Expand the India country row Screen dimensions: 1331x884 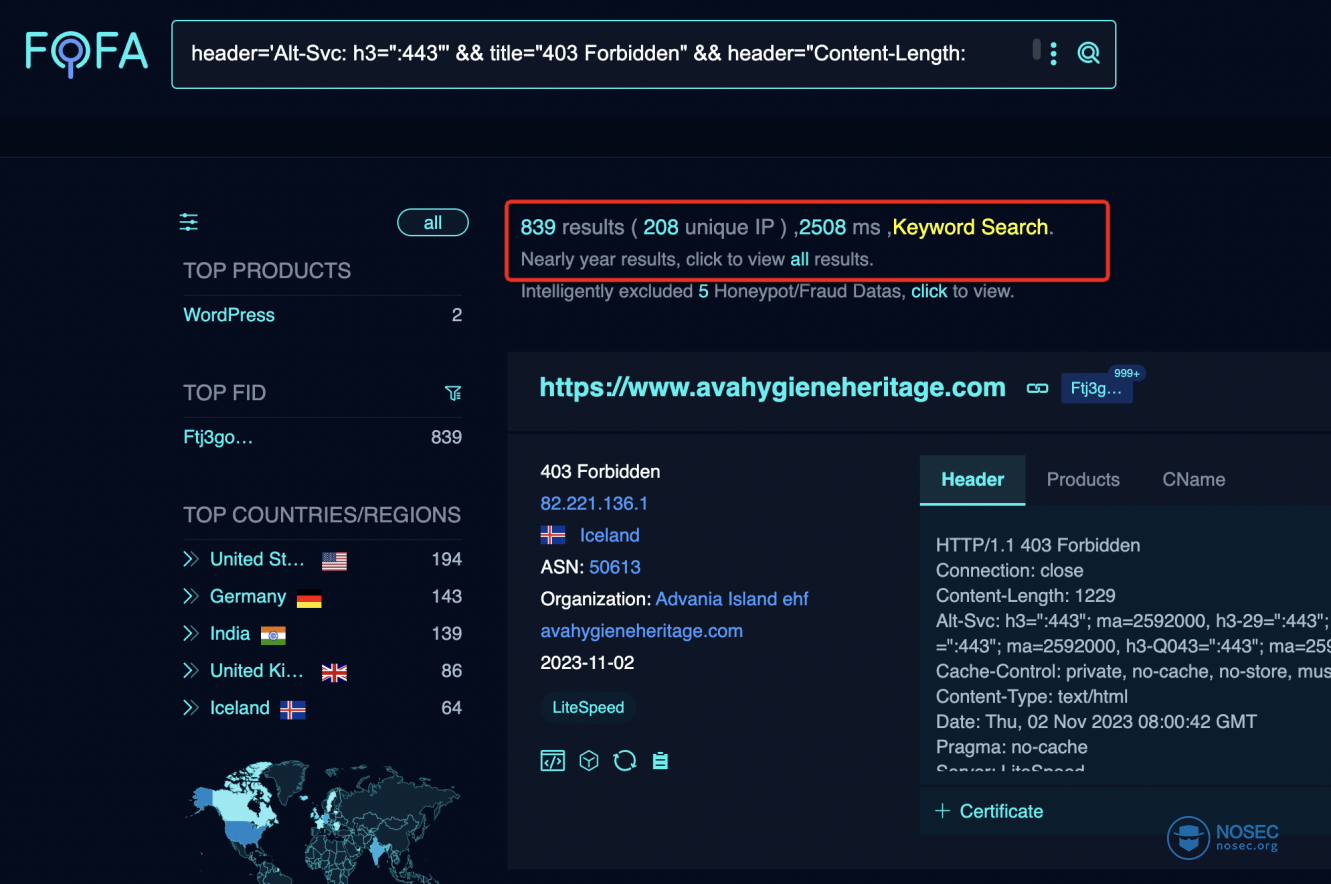192,633
